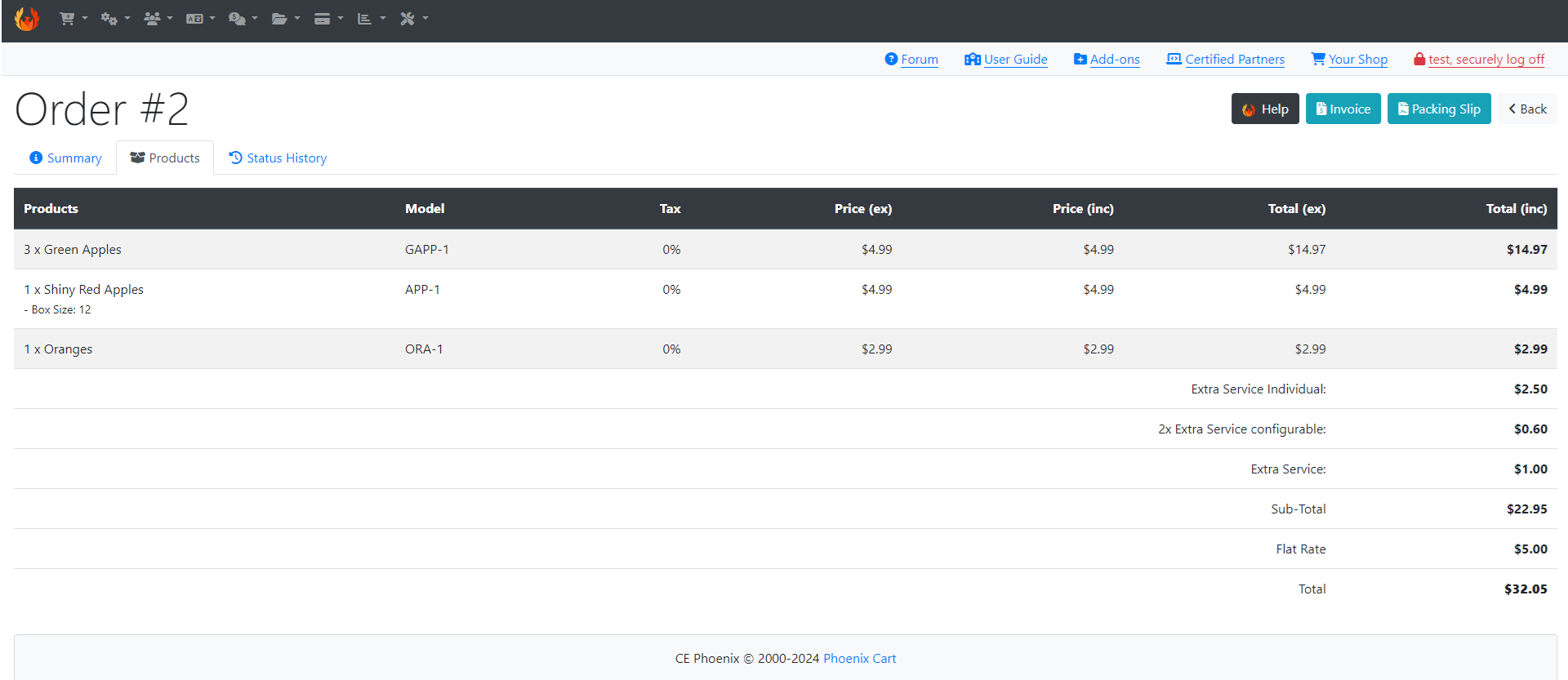
Task: Expand the reports chart menu arrow
Action: pyautogui.click(x=383, y=18)
